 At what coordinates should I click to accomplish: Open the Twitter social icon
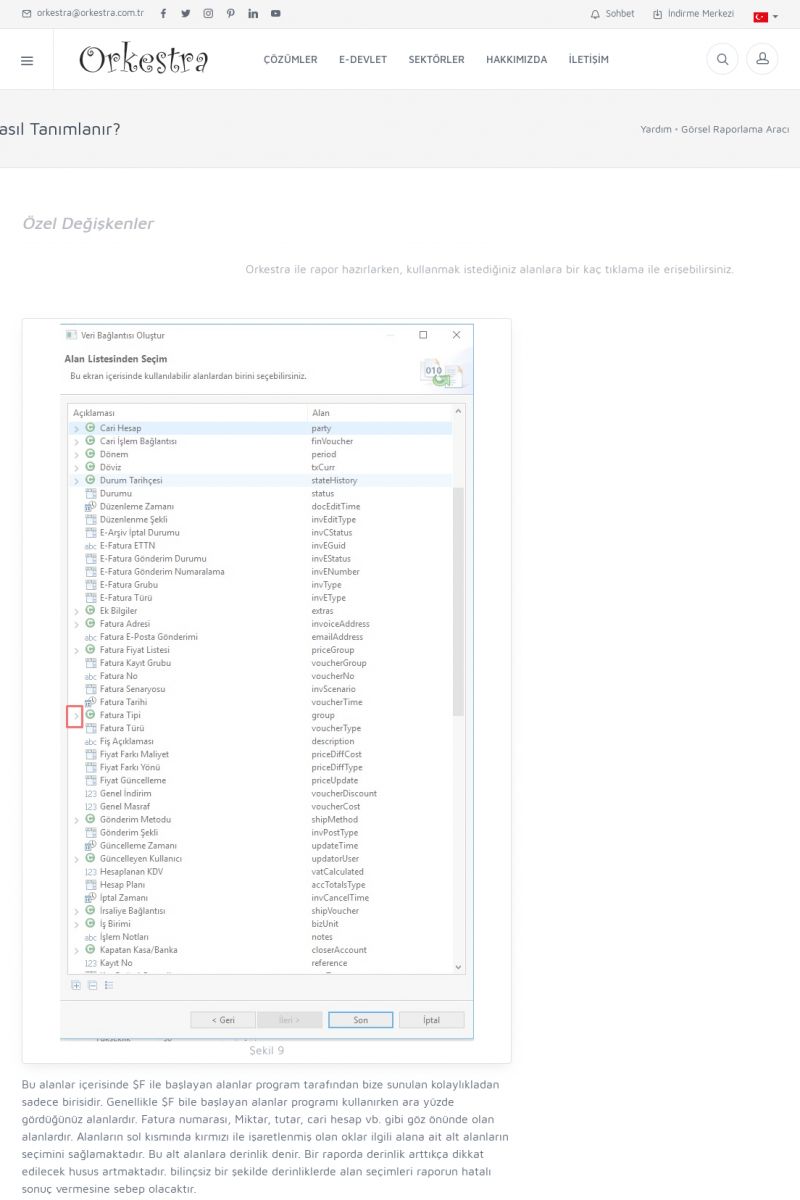[x=186, y=14]
